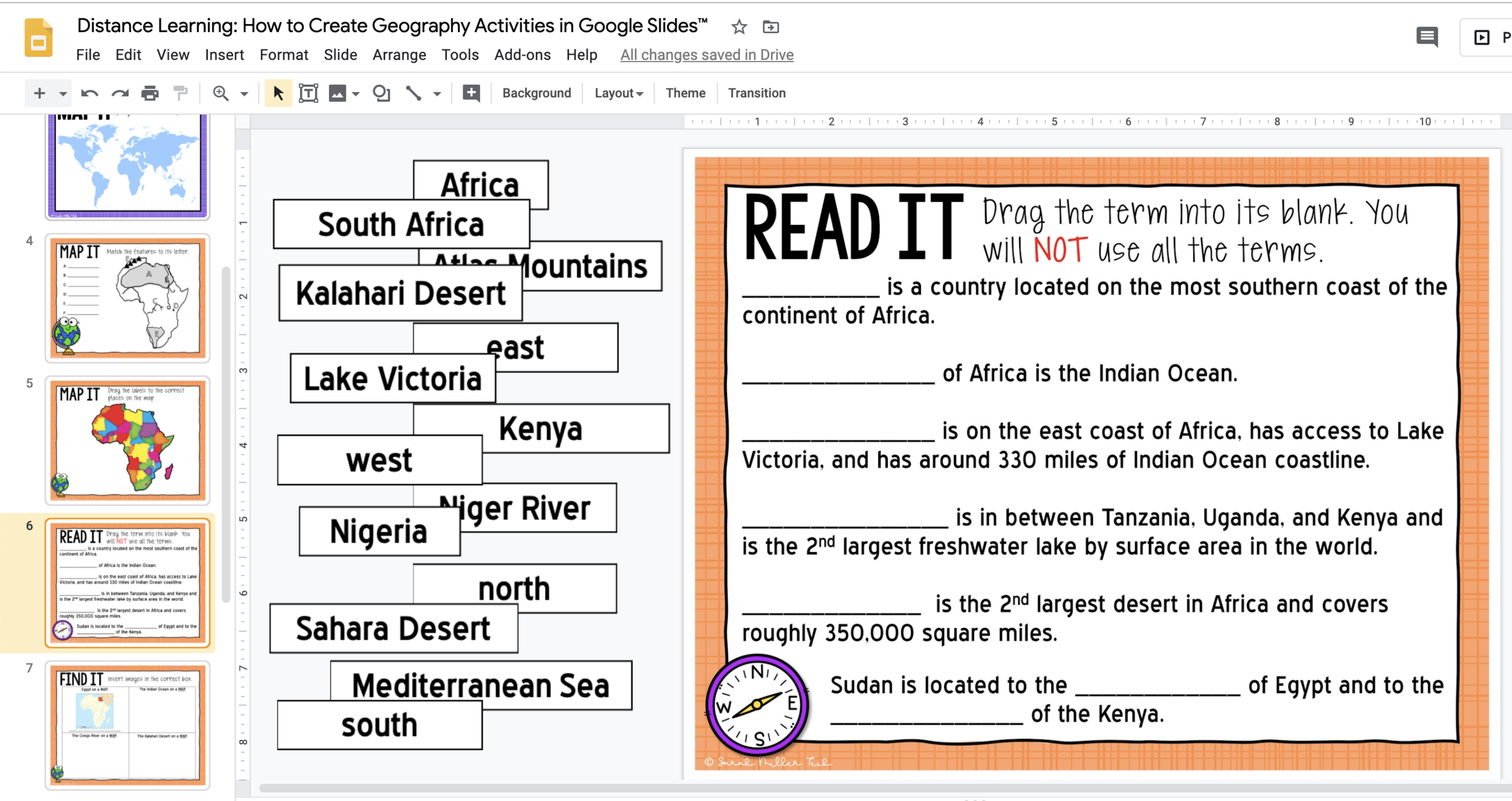
Task: Open the Layout dropdown
Action: coord(619,93)
